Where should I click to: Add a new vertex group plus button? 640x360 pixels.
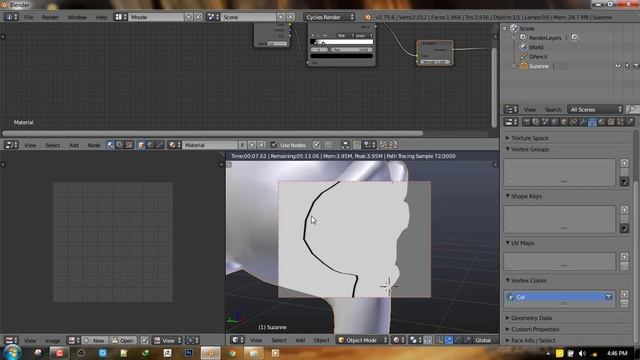(624, 163)
